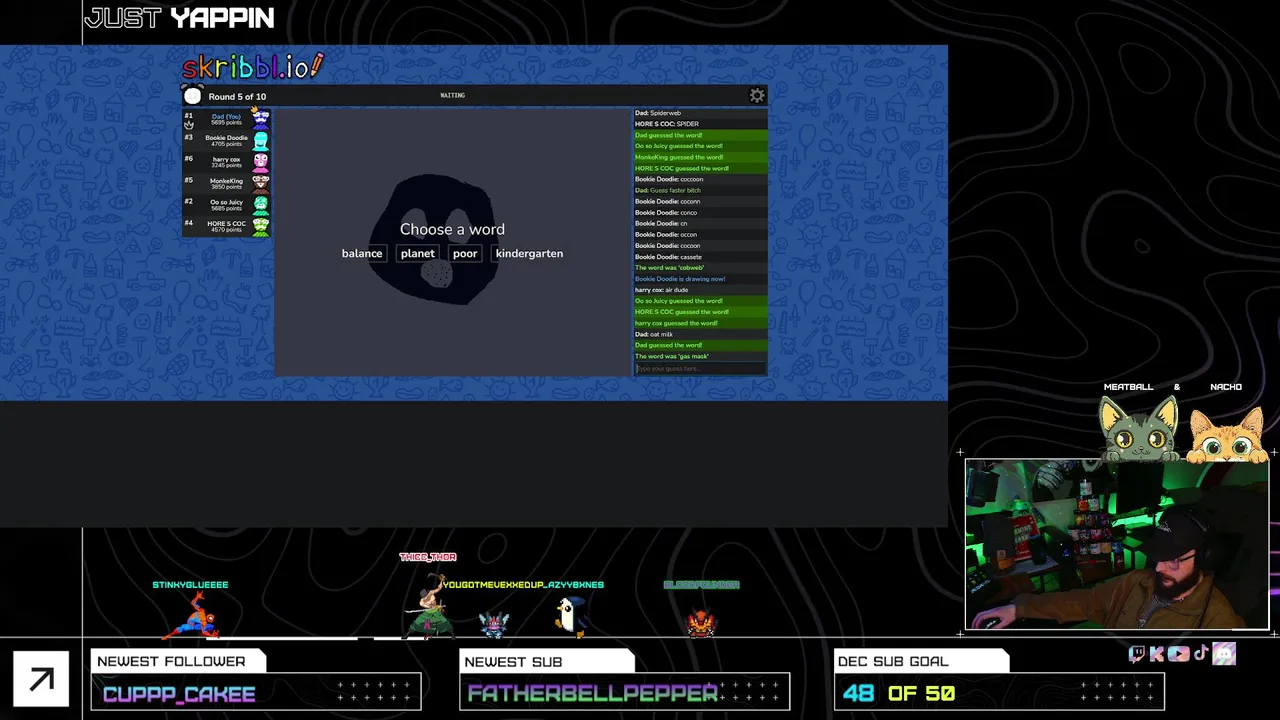Click the "NEWEST SUB" label
Viewport: 1280px width, 720px height.
(x=513, y=662)
